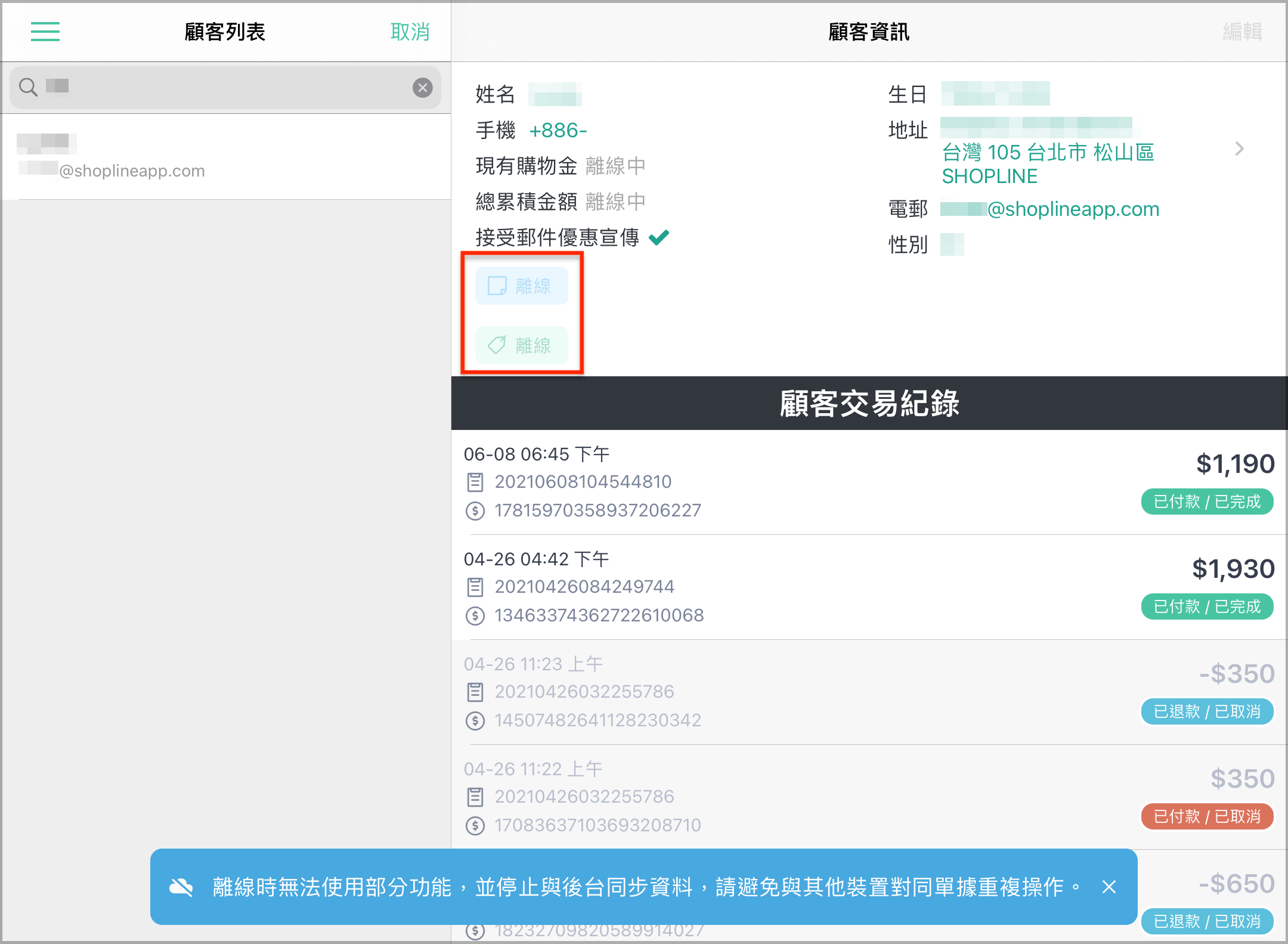Open transaction dated 04-26 04:42 下午

click(x=869, y=587)
